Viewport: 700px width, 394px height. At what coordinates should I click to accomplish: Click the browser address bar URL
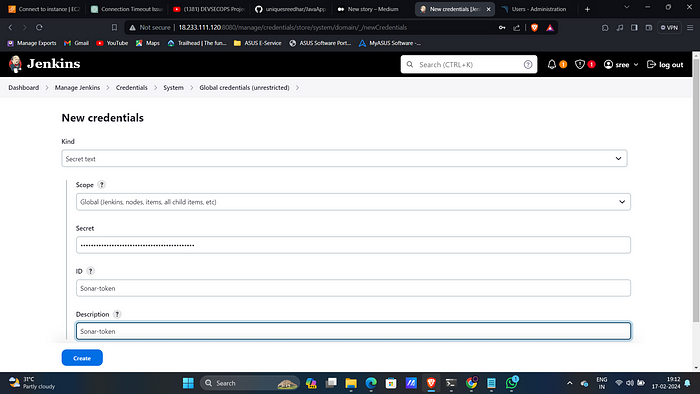click(292, 27)
